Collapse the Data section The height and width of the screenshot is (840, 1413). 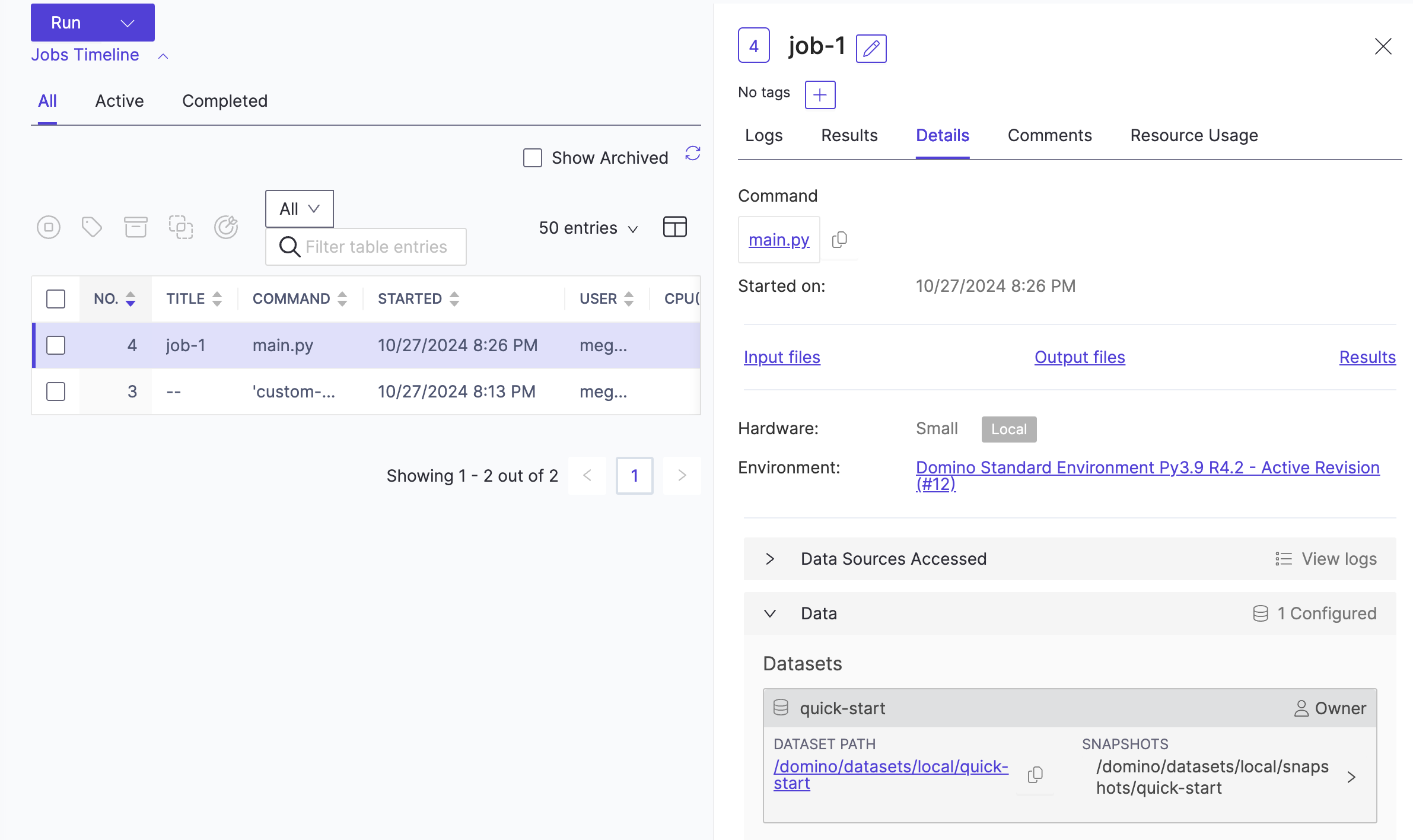(x=770, y=613)
